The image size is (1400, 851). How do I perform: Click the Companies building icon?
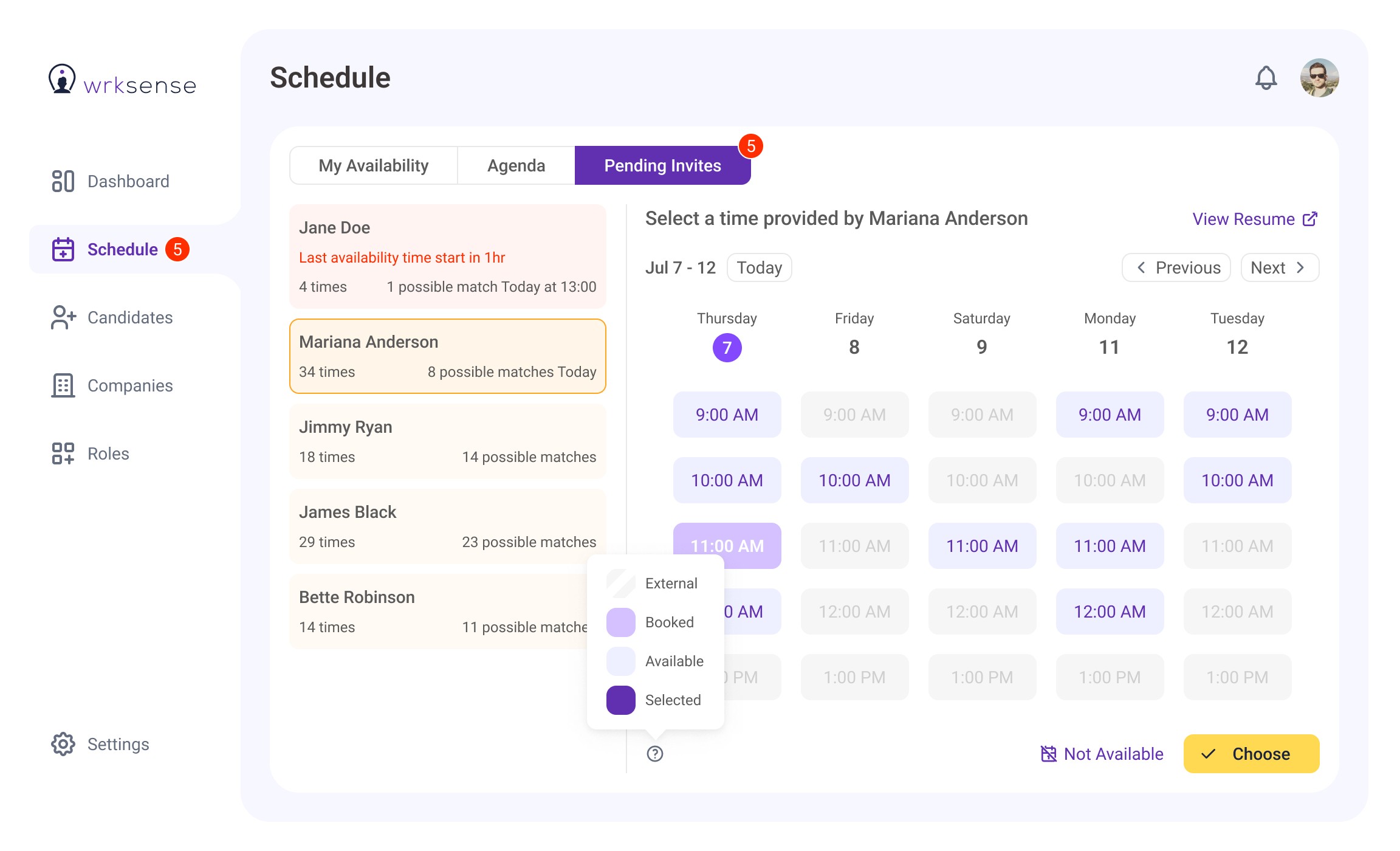coord(63,385)
